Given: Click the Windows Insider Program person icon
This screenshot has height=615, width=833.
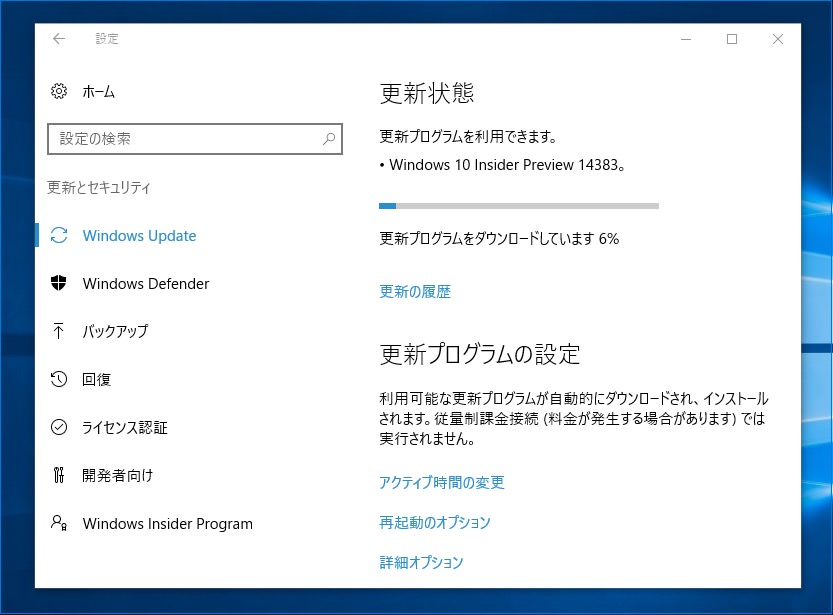Looking at the screenshot, I should (x=58, y=523).
